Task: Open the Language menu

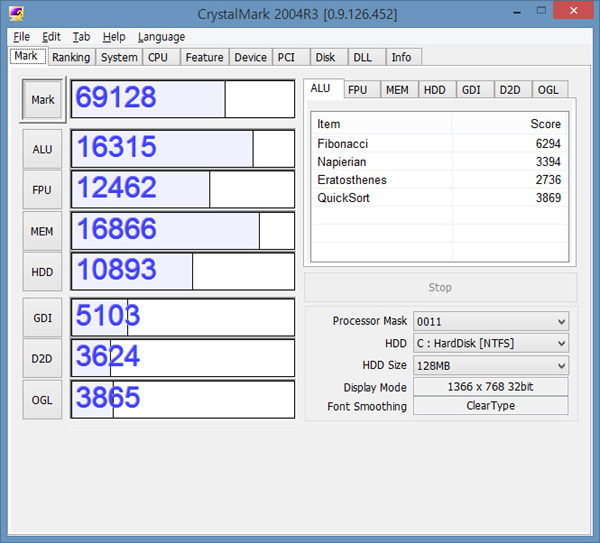Action: pos(161,37)
